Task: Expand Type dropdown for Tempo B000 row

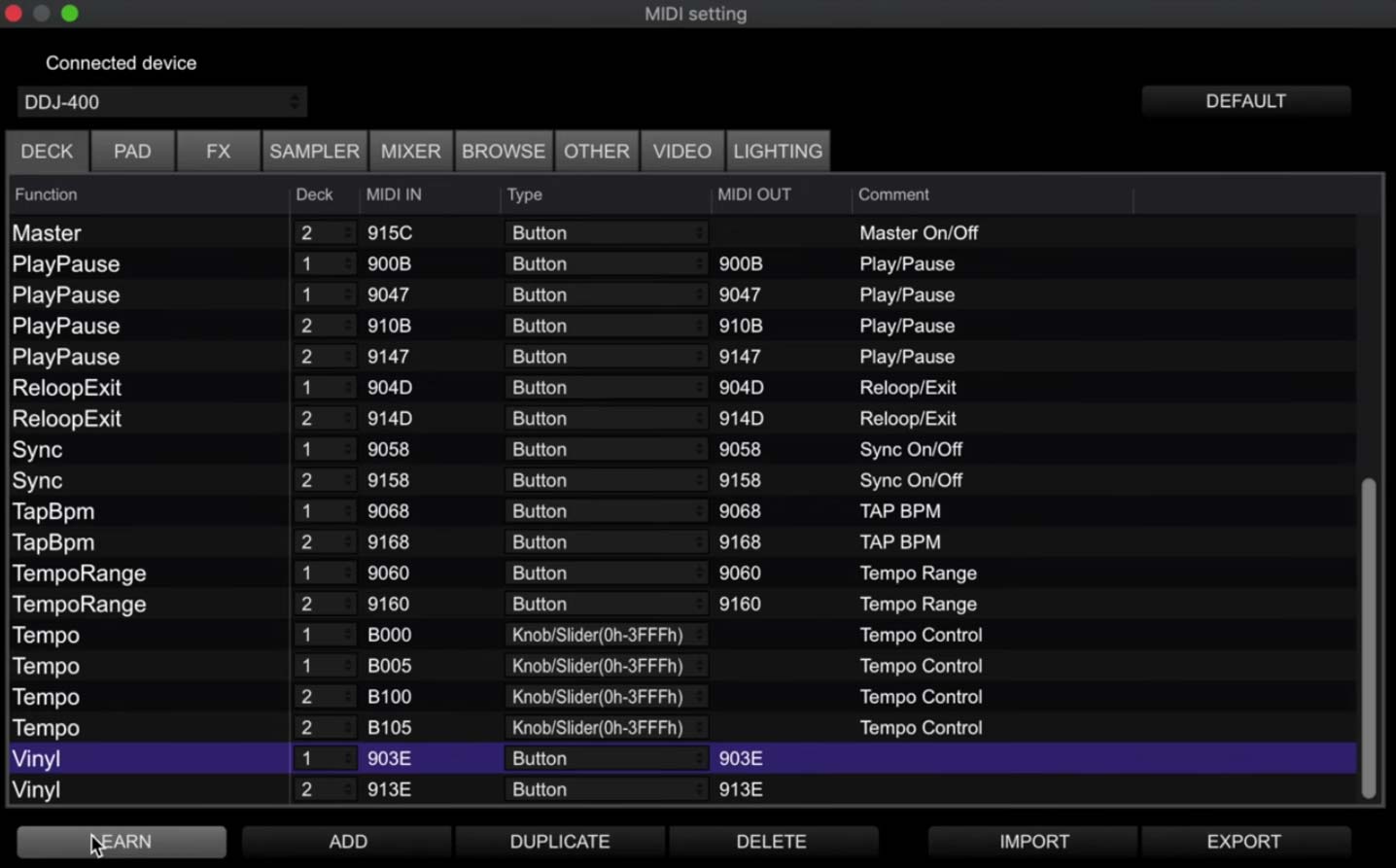Action: [x=606, y=636]
